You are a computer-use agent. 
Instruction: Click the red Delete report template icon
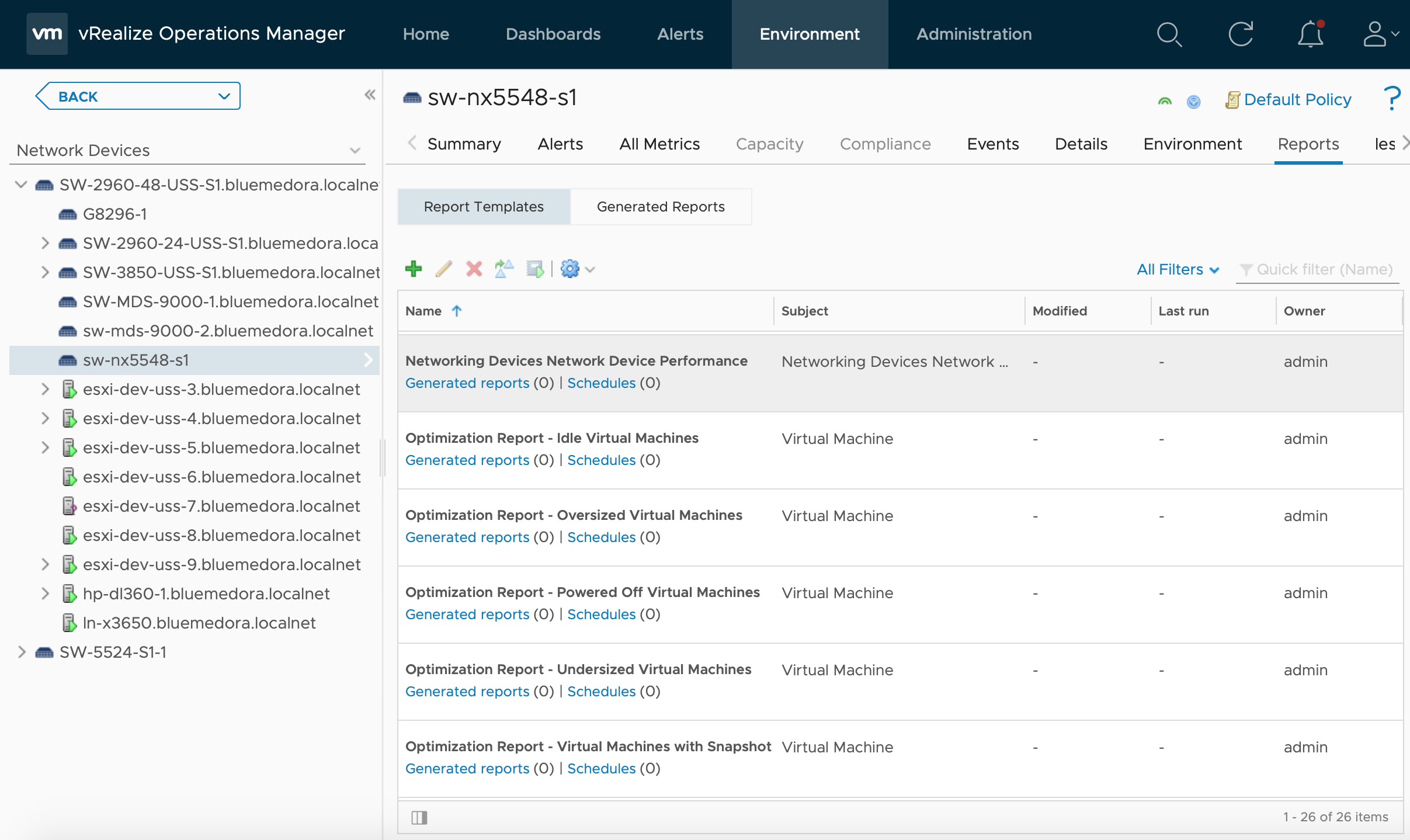(x=474, y=269)
